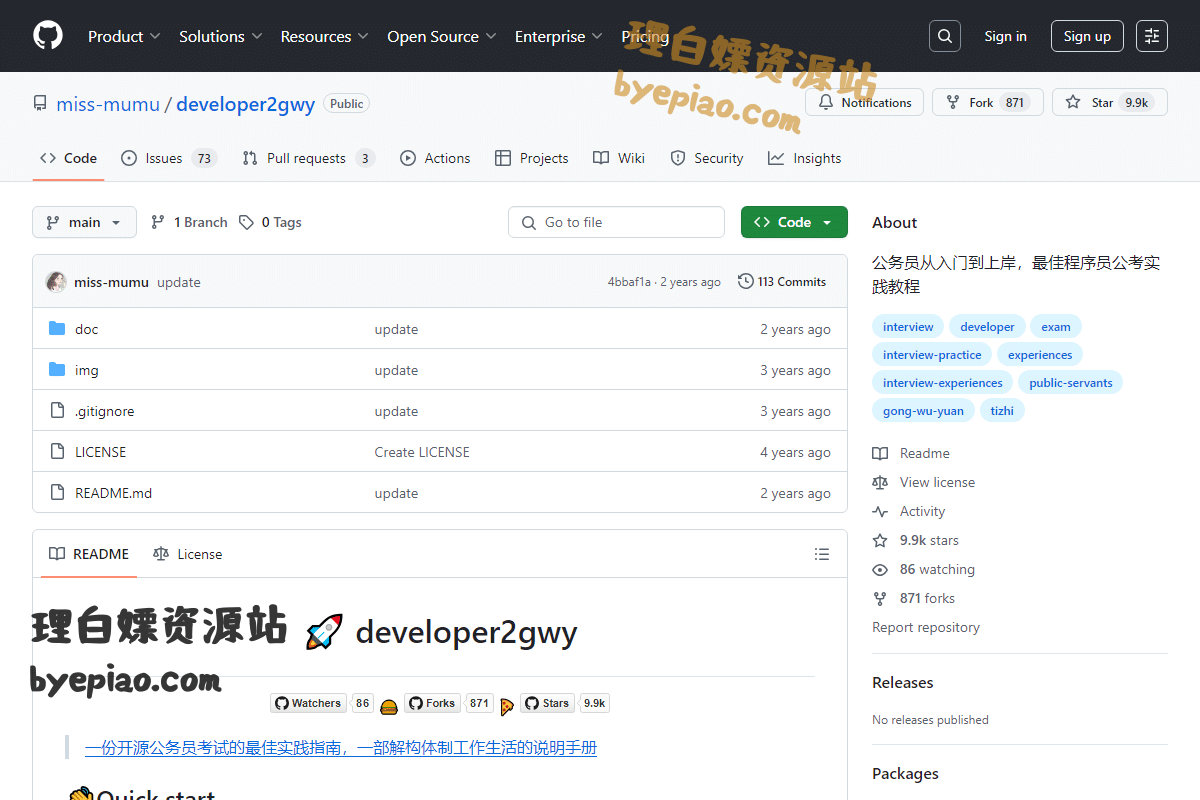Switch to the Actions tab

pyautogui.click(x=435, y=158)
